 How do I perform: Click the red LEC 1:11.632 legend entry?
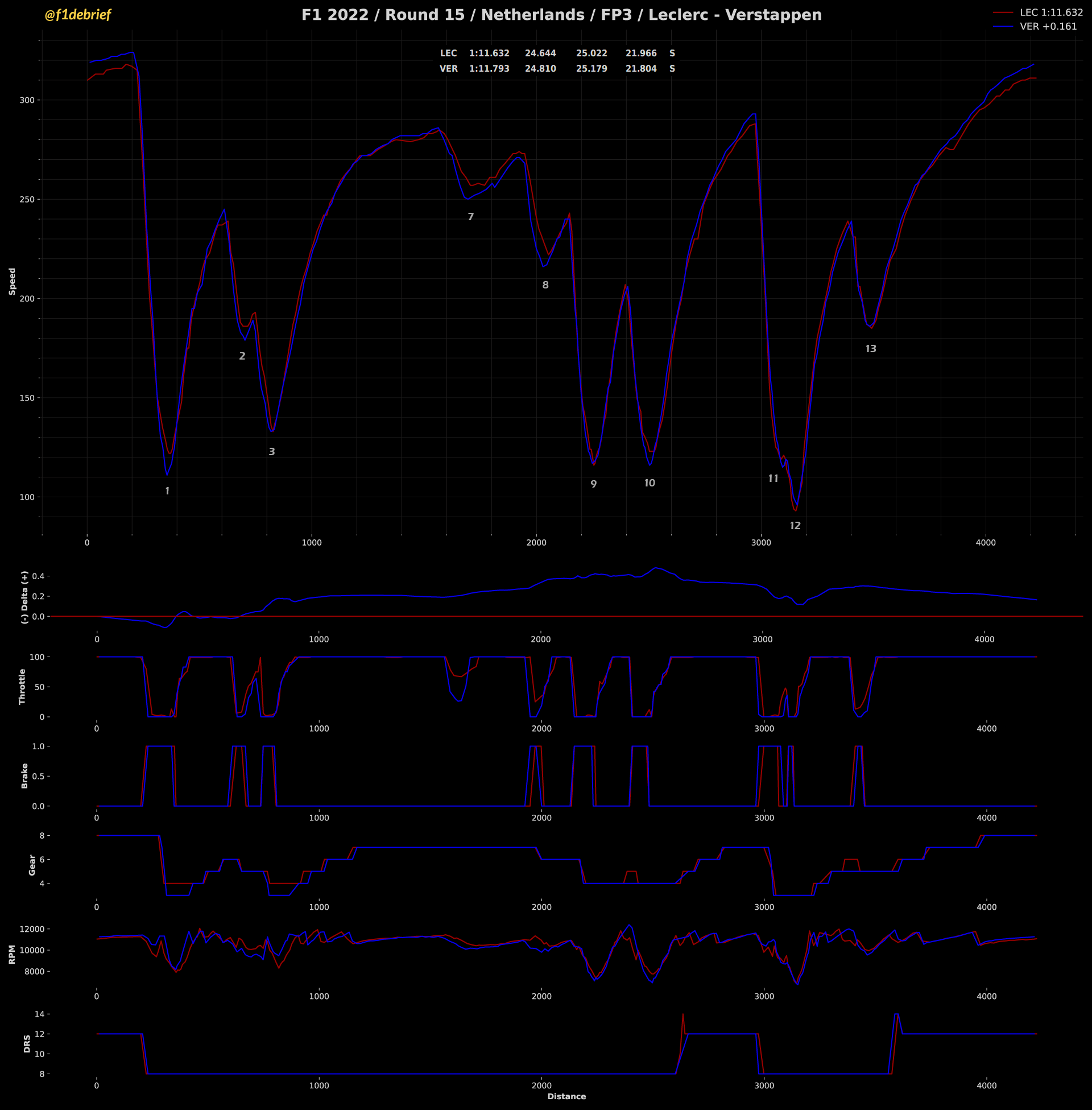[1050, 13]
